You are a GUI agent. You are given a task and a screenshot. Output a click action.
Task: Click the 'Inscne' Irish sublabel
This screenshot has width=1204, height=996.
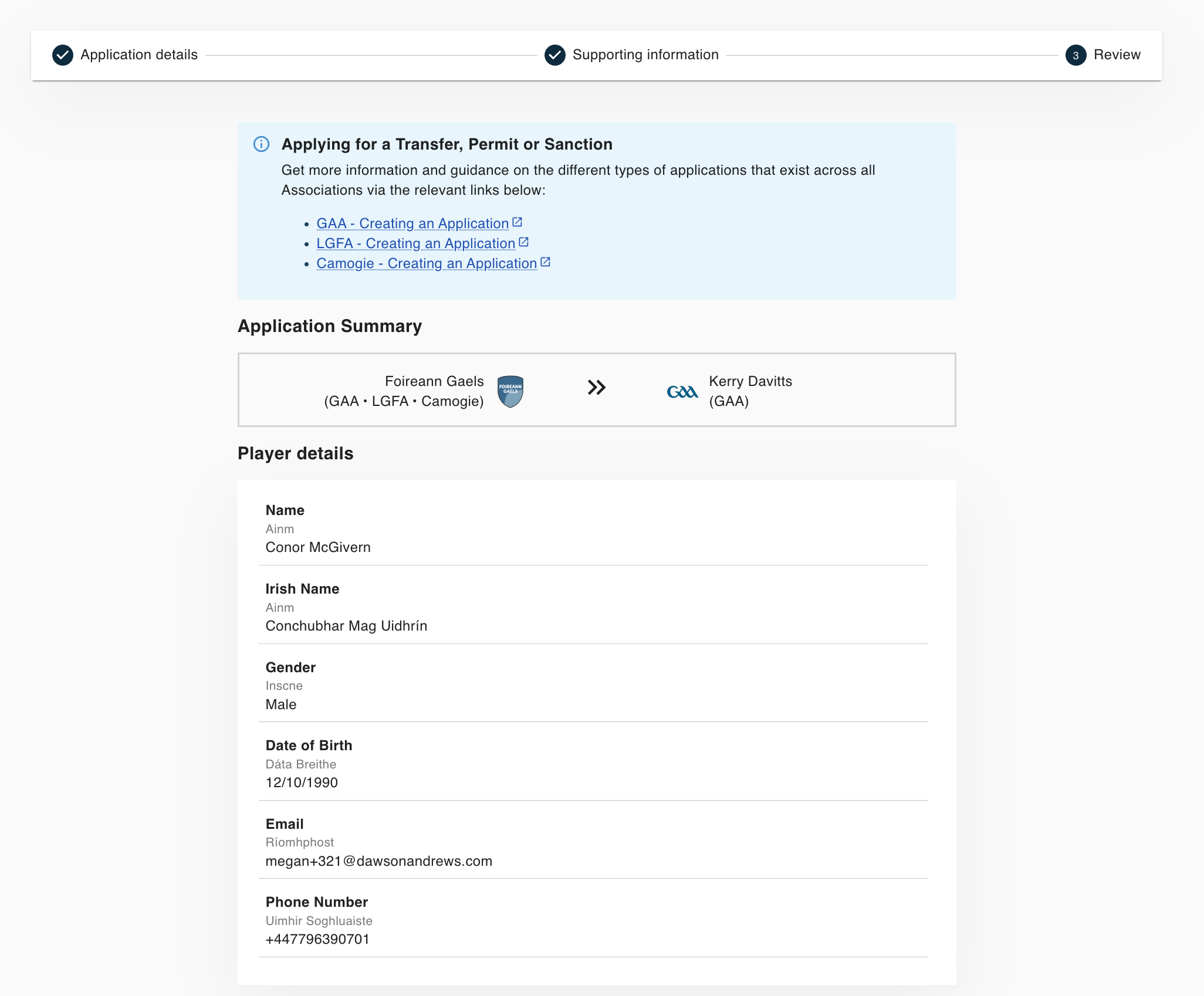coord(284,686)
